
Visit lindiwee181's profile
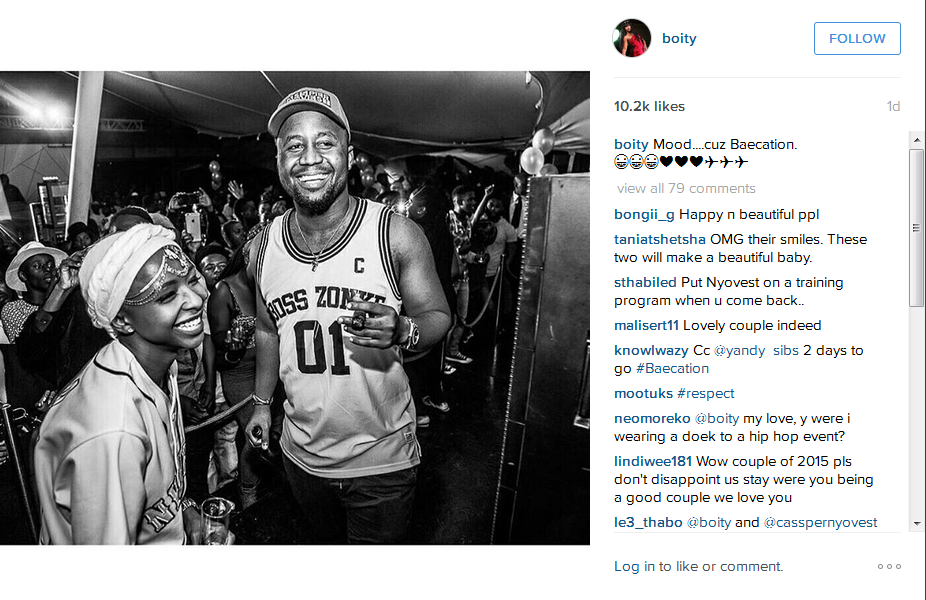(653, 461)
